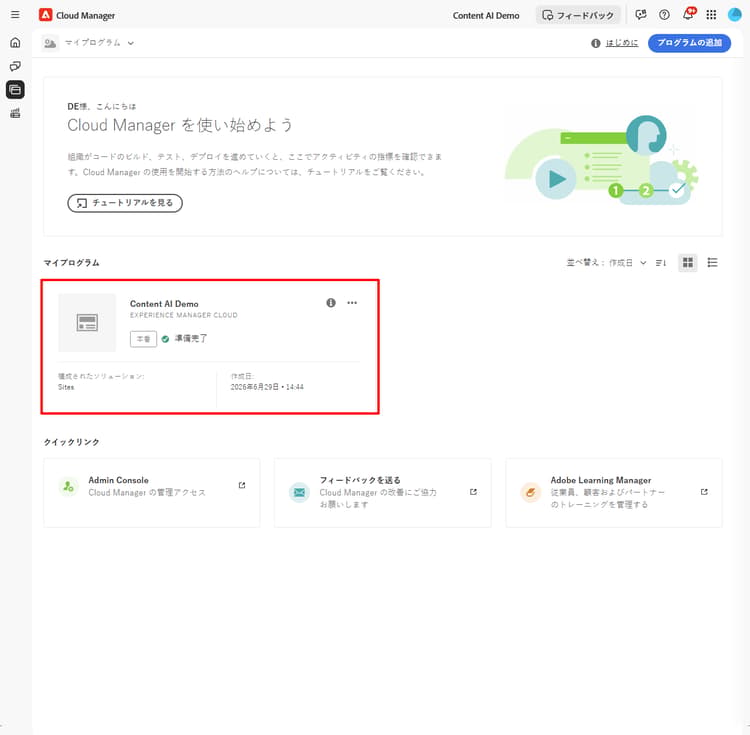Open the chat icon in the header
The image size is (750, 735).
[x=641, y=15]
